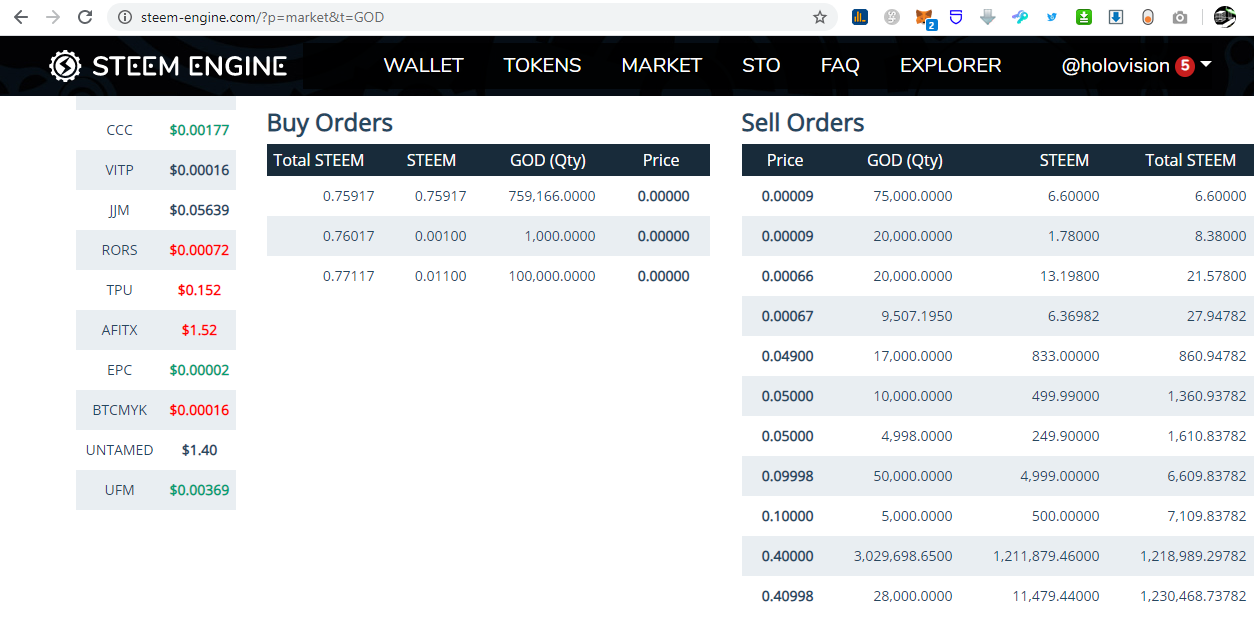
Task: Open the blue bar-chart extension icon
Action: [x=860, y=17]
